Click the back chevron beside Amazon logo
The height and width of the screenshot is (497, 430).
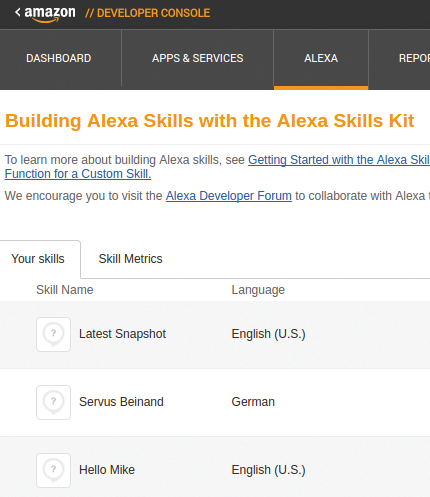18,13
